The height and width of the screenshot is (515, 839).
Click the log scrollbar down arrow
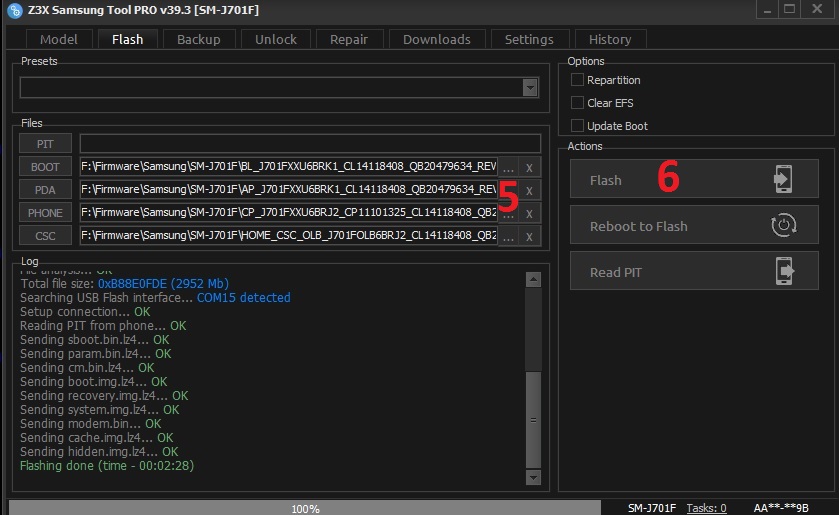[533, 477]
